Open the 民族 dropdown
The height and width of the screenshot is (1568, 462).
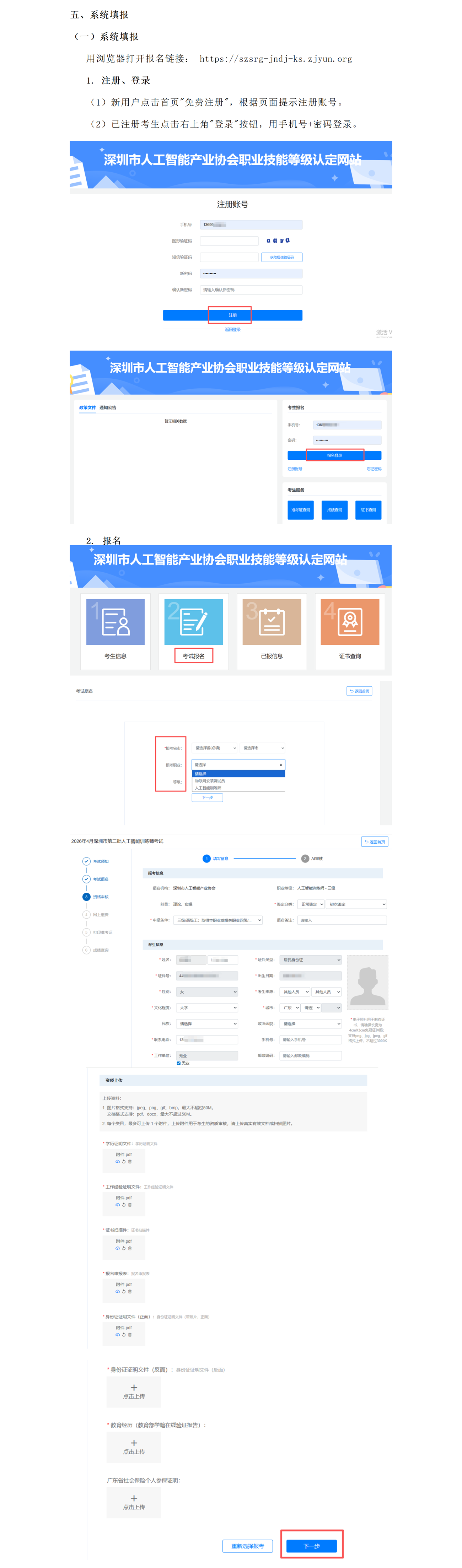207,1023
